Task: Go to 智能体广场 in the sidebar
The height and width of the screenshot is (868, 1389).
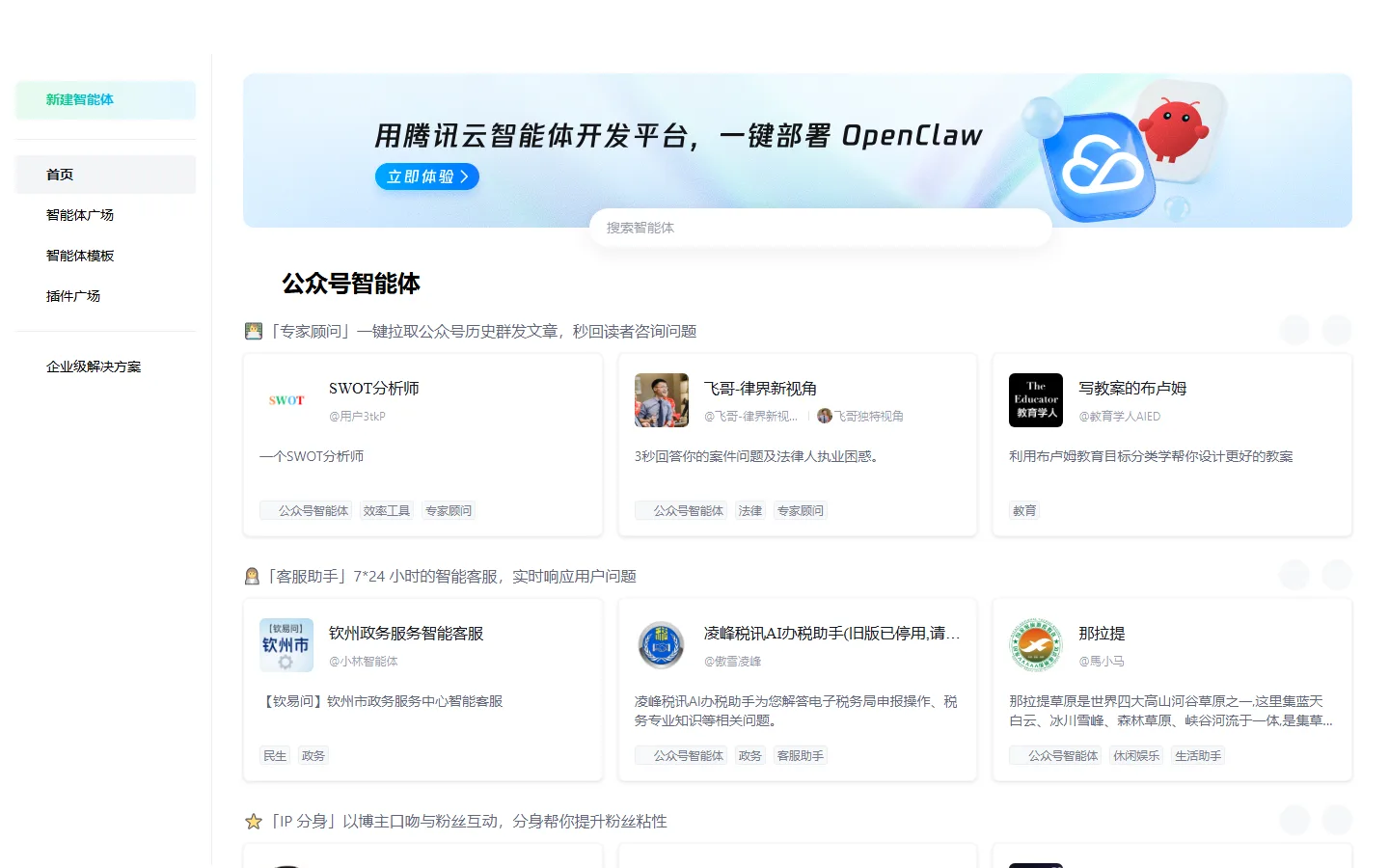Action: click(105, 215)
